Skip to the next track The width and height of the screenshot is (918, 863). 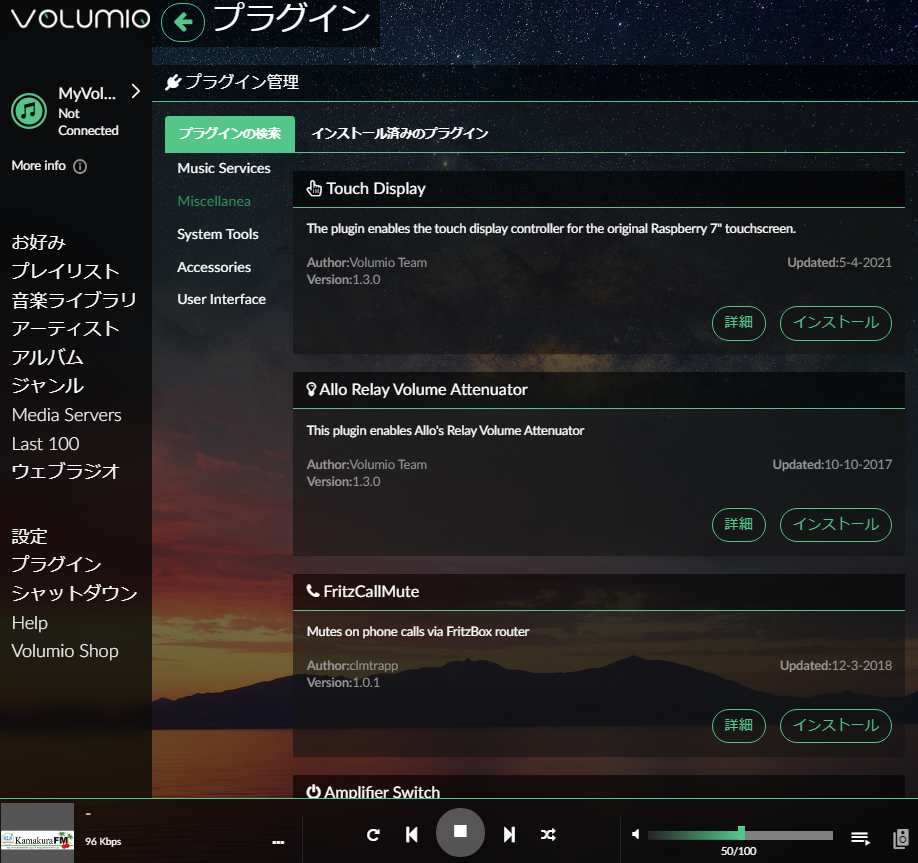click(509, 834)
